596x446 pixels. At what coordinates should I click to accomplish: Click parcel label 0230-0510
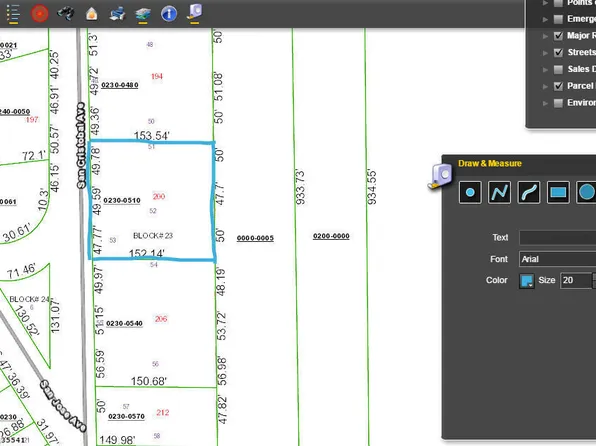click(x=122, y=200)
